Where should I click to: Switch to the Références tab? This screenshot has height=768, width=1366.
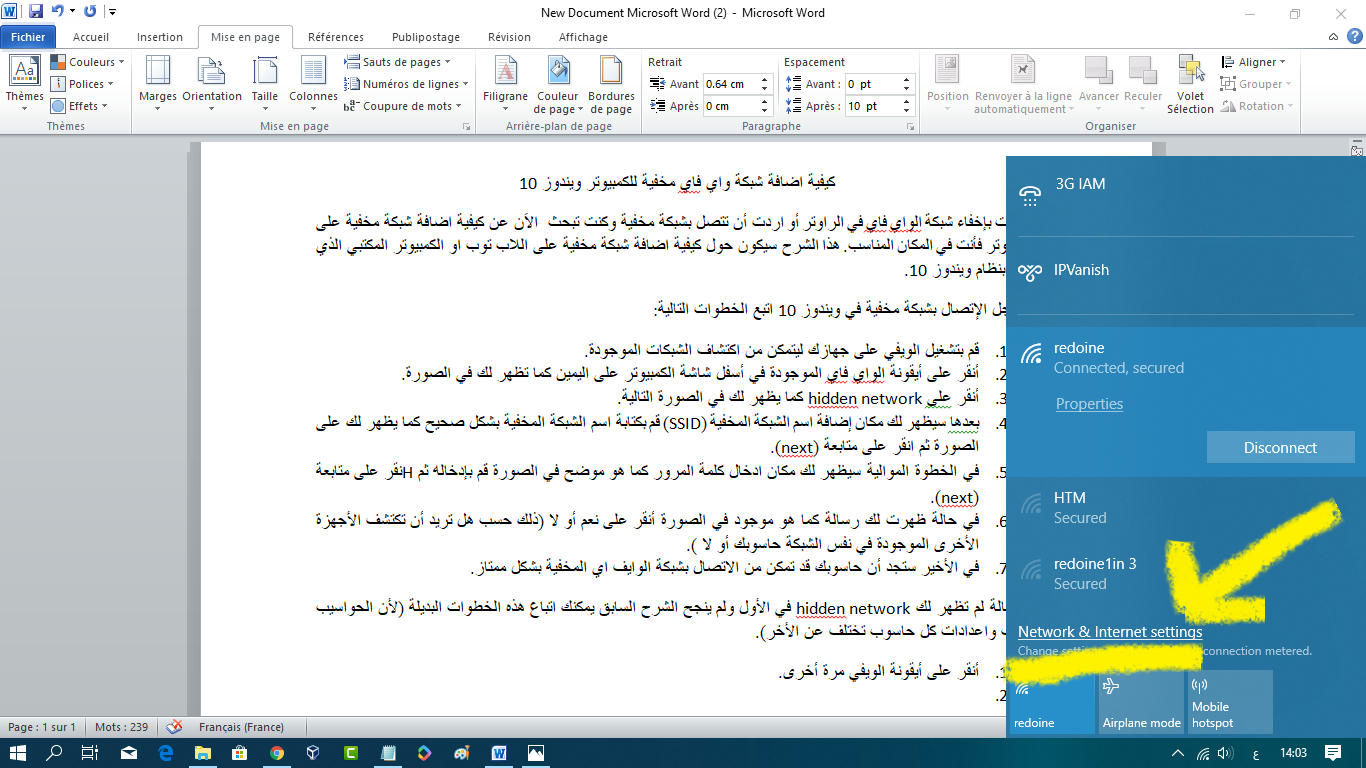point(336,37)
